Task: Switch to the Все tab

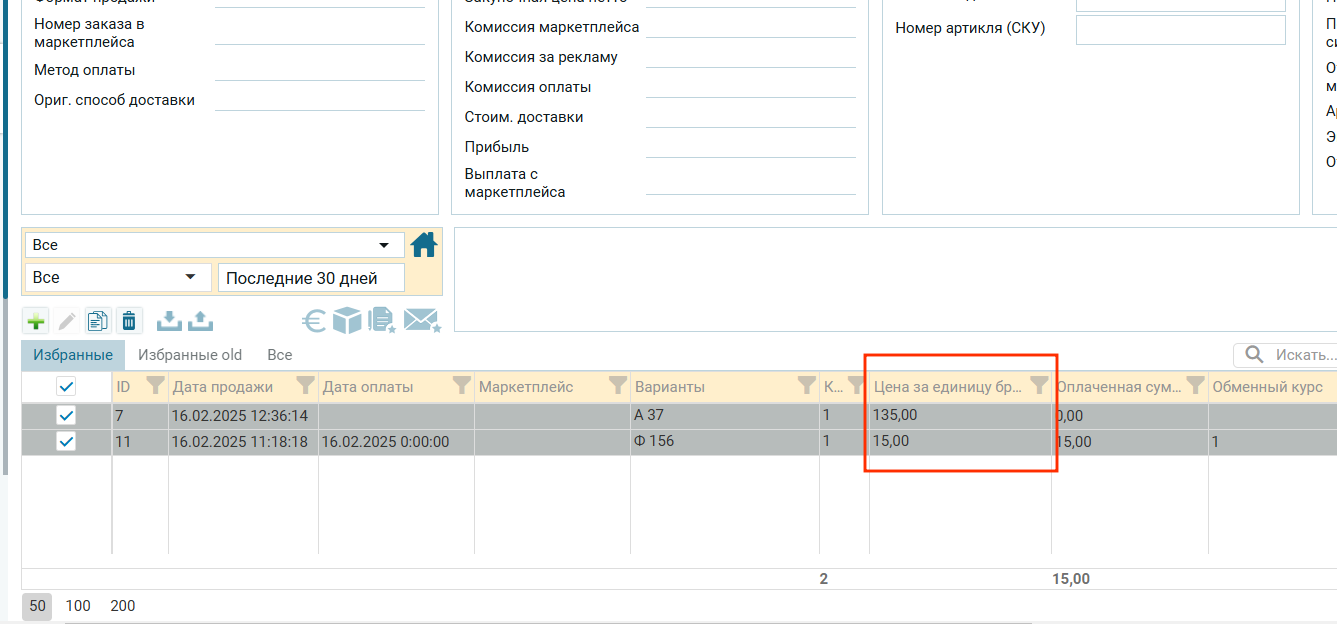Action: pos(280,355)
